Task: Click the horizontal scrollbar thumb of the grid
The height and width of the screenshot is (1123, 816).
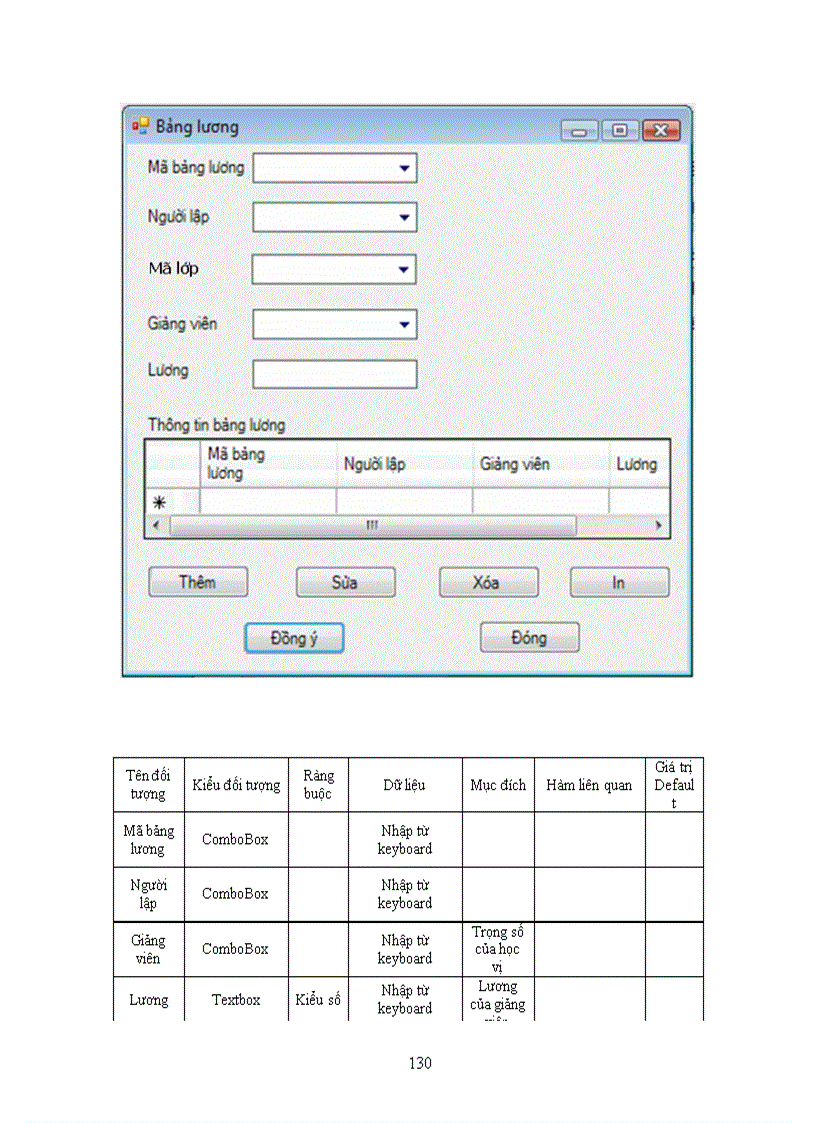Action: (x=373, y=525)
